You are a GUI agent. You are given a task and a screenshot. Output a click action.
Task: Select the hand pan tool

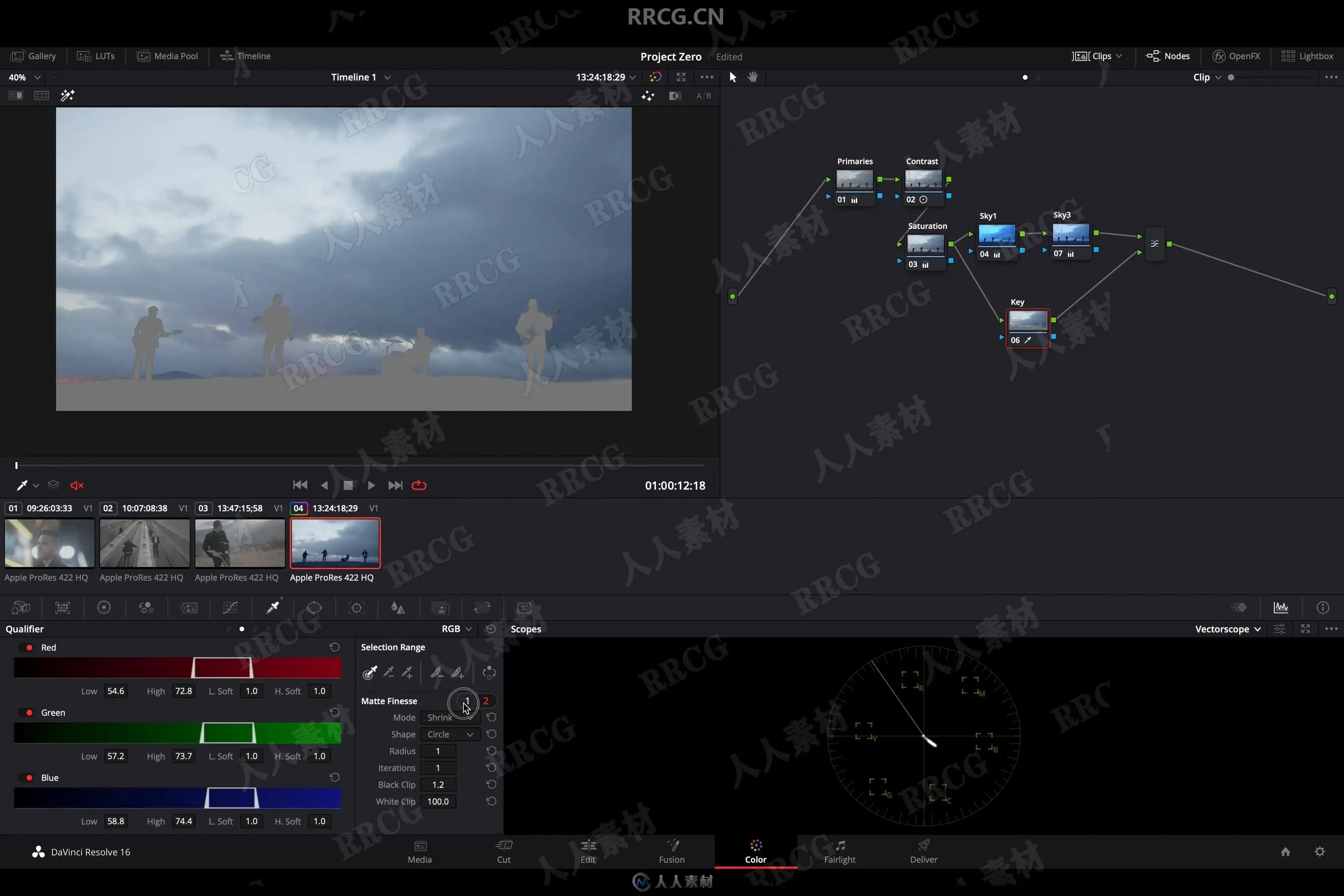pyautogui.click(x=752, y=77)
